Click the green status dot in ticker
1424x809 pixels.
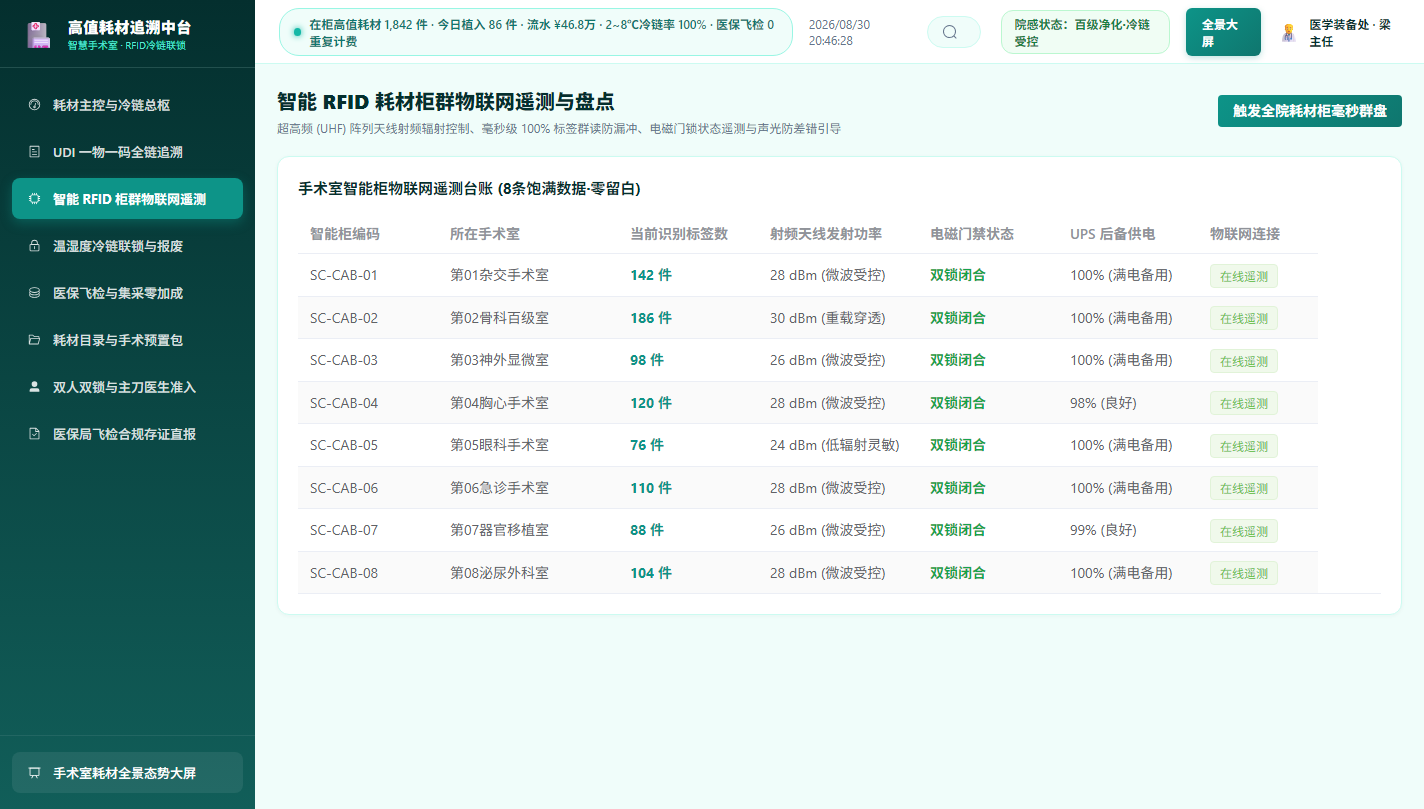pos(297,32)
